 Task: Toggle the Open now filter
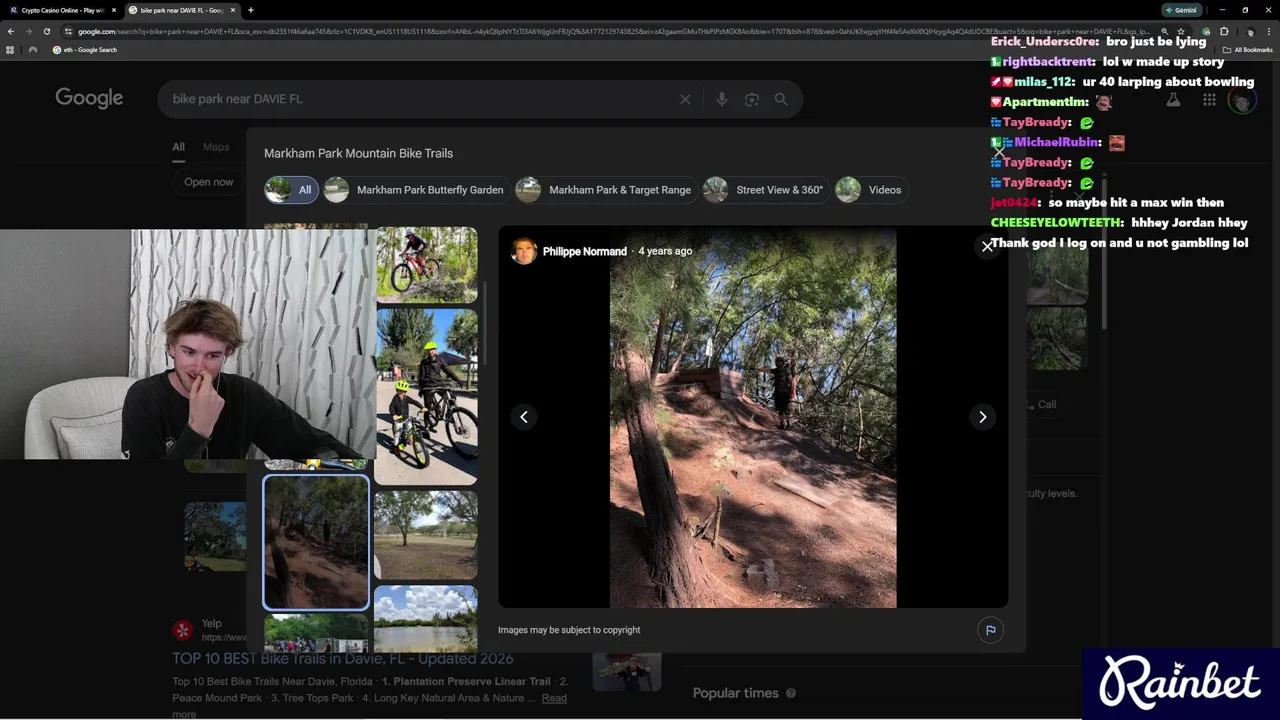[208, 182]
